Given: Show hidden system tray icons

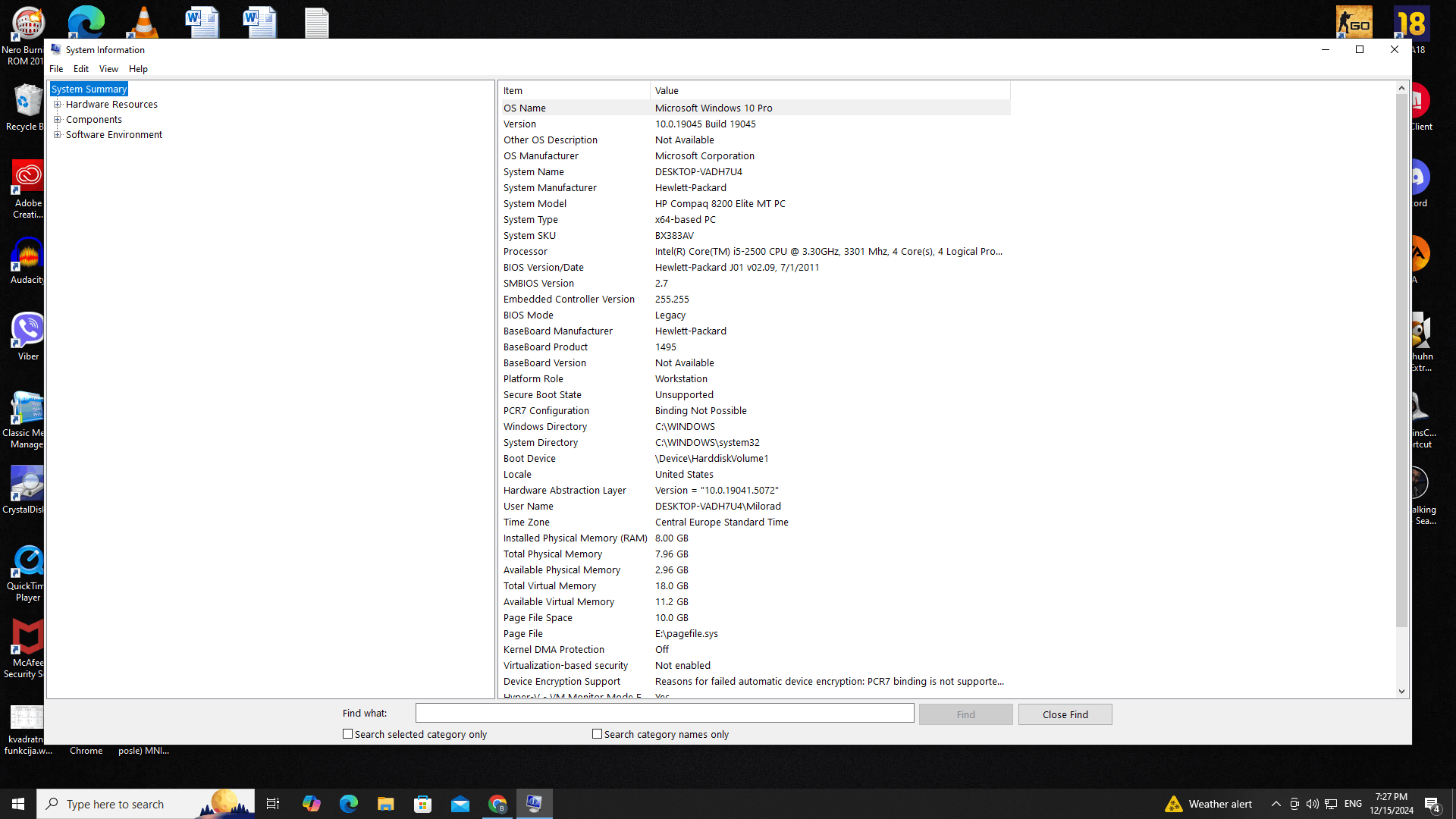Looking at the screenshot, I should 1276,804.
